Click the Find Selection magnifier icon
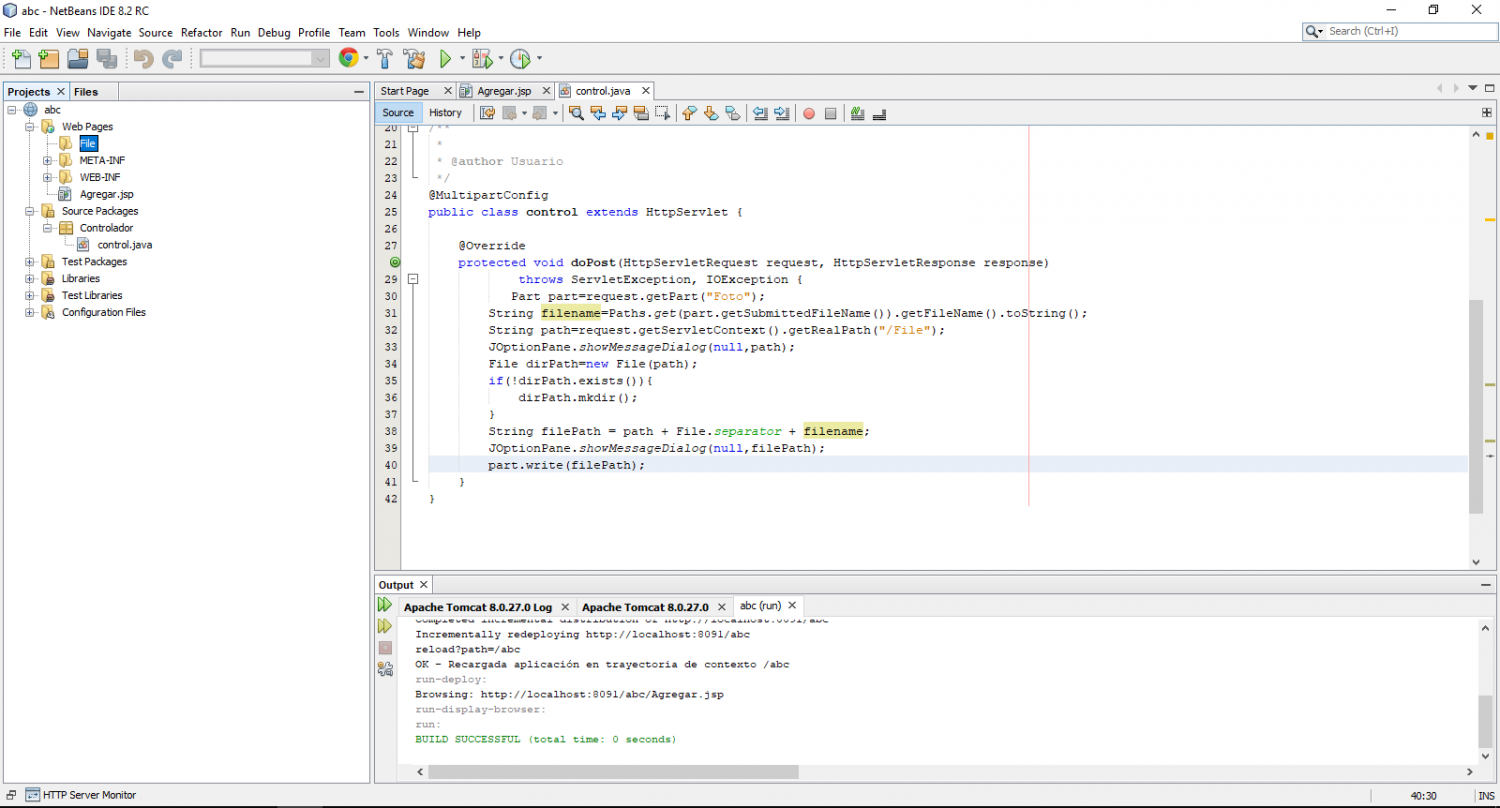The image size is (1500, 808). click(576, 113)
